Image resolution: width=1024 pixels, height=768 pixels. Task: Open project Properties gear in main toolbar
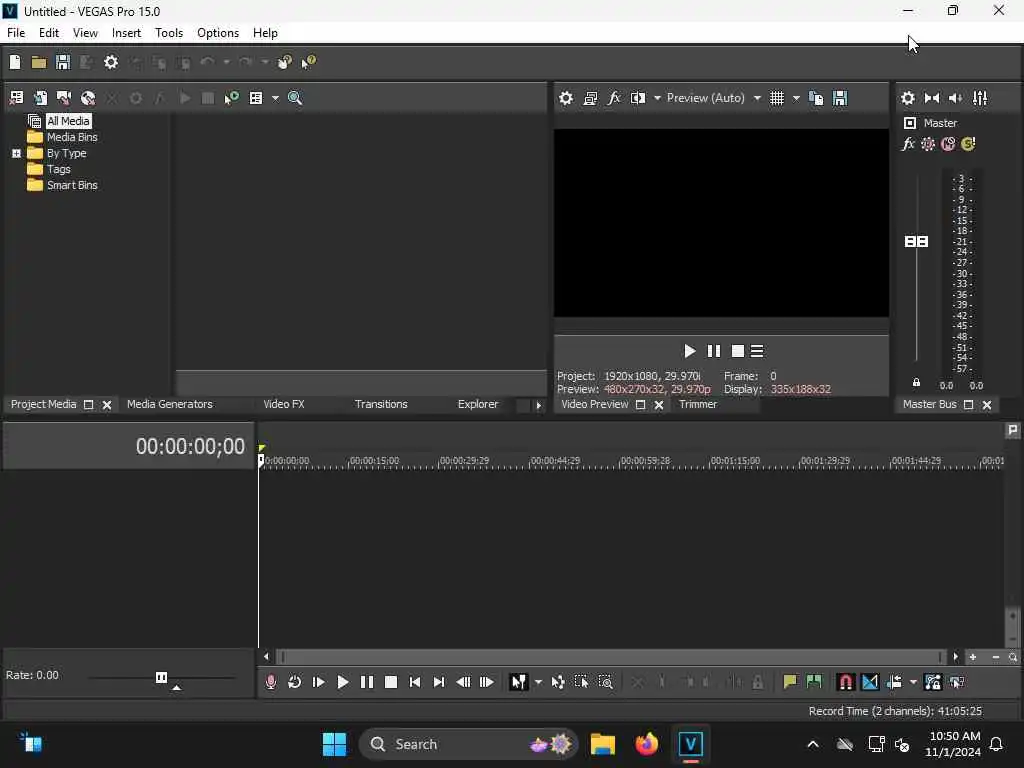point(111,62)
